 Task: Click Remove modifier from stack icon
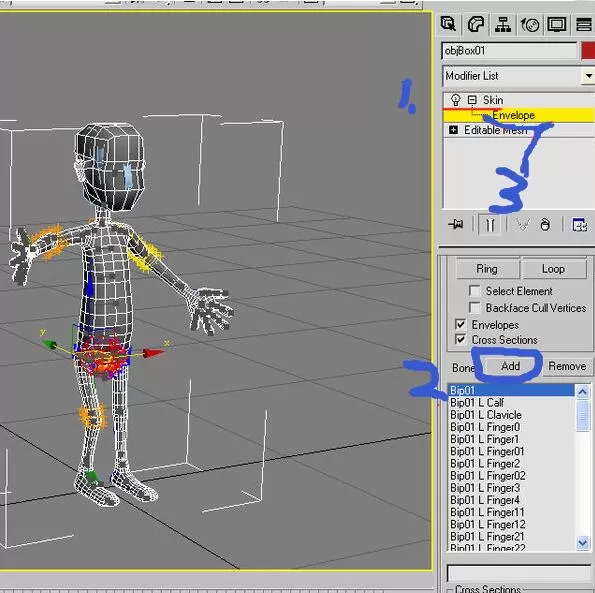coord(545,225)
